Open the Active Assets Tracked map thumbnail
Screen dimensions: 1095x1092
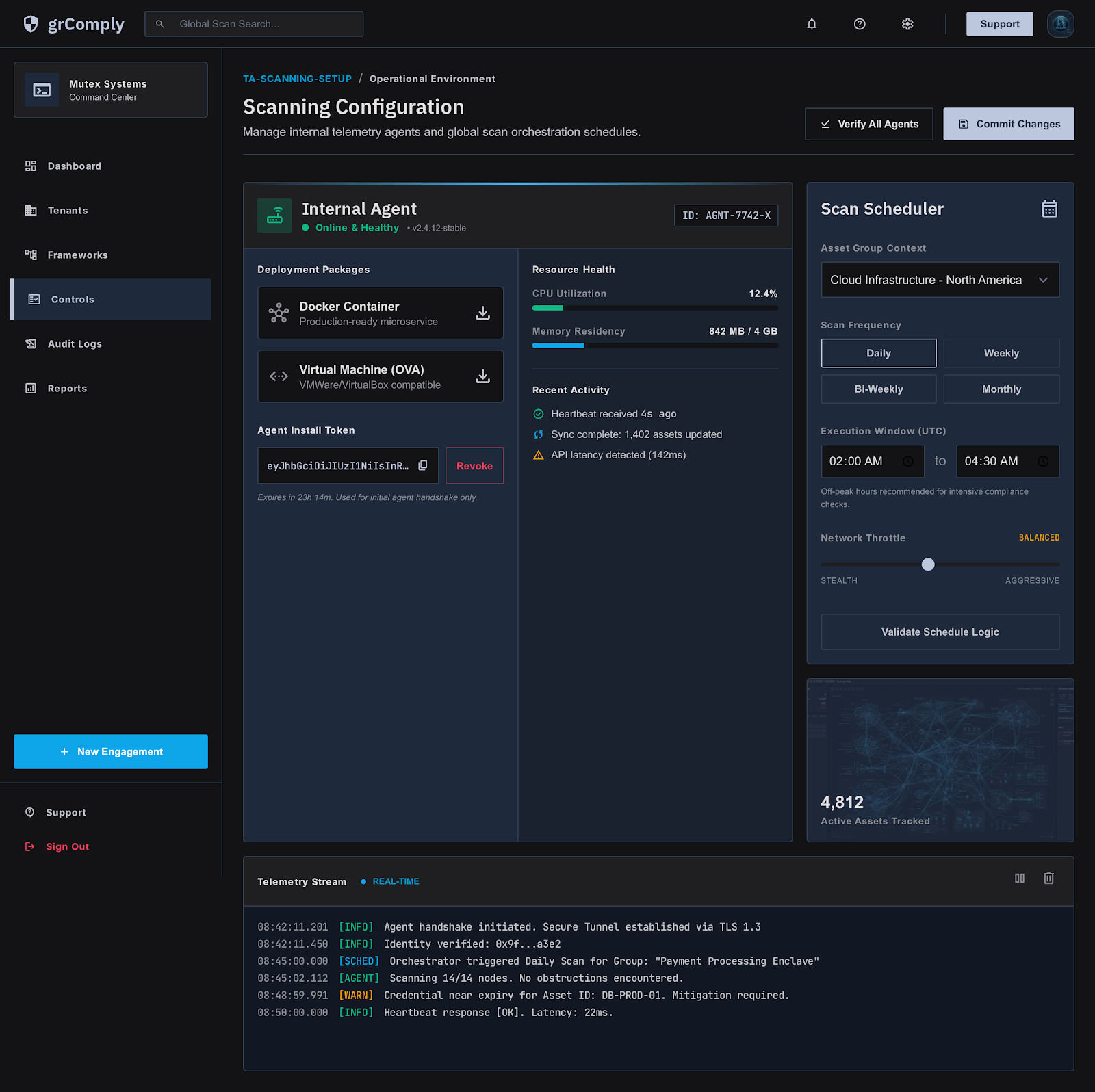940,760
